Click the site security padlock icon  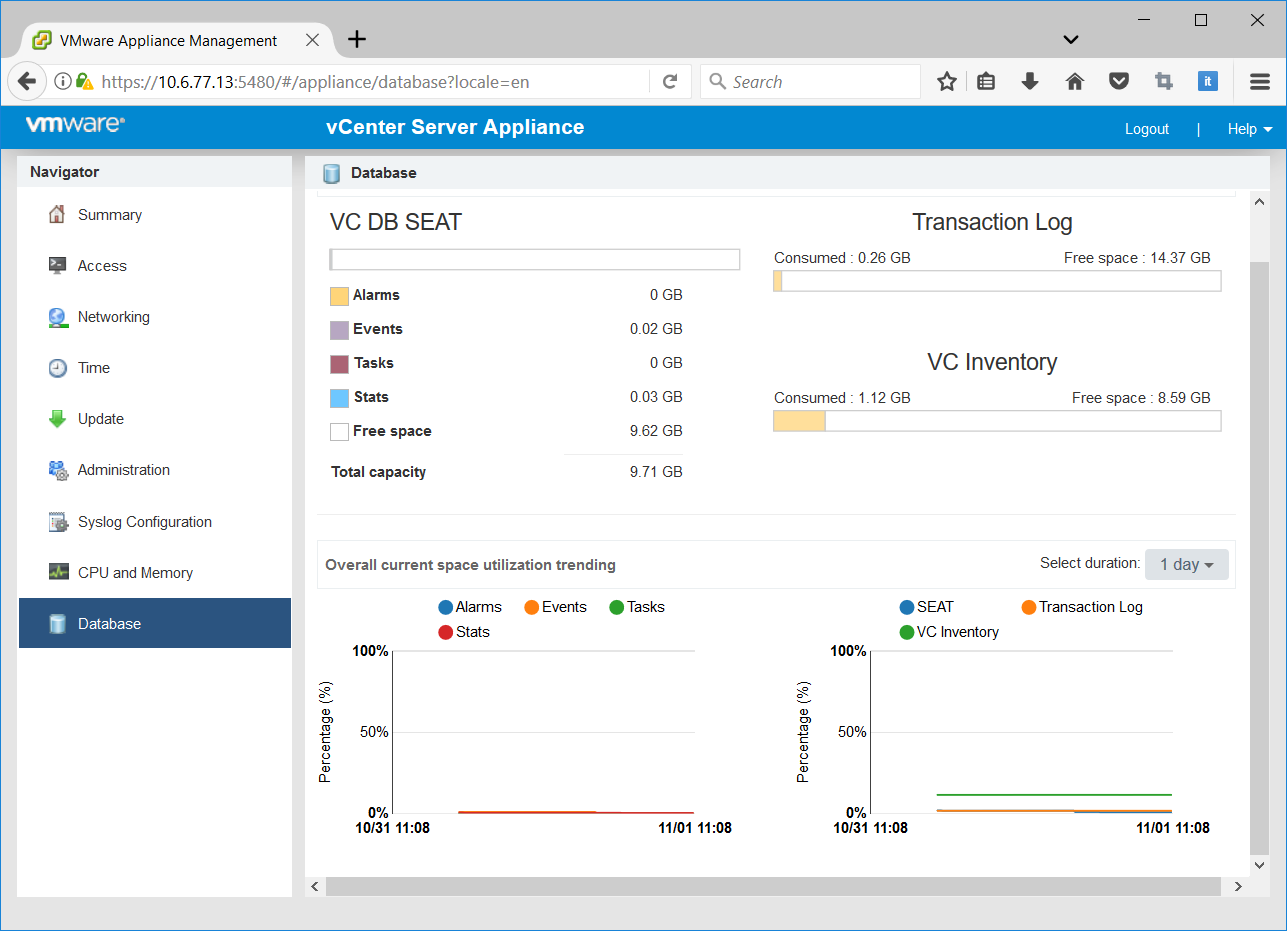click(x=85, y=82)
